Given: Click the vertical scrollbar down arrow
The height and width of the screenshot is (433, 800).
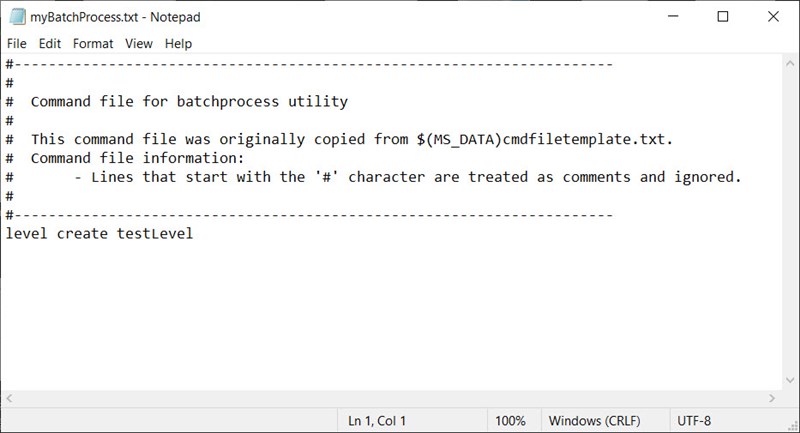Looking at the screenshot, I should 790,380.
